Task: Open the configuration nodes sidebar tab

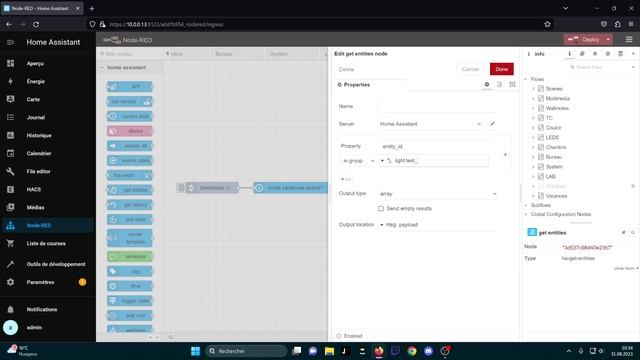Action: coord(608,54)
